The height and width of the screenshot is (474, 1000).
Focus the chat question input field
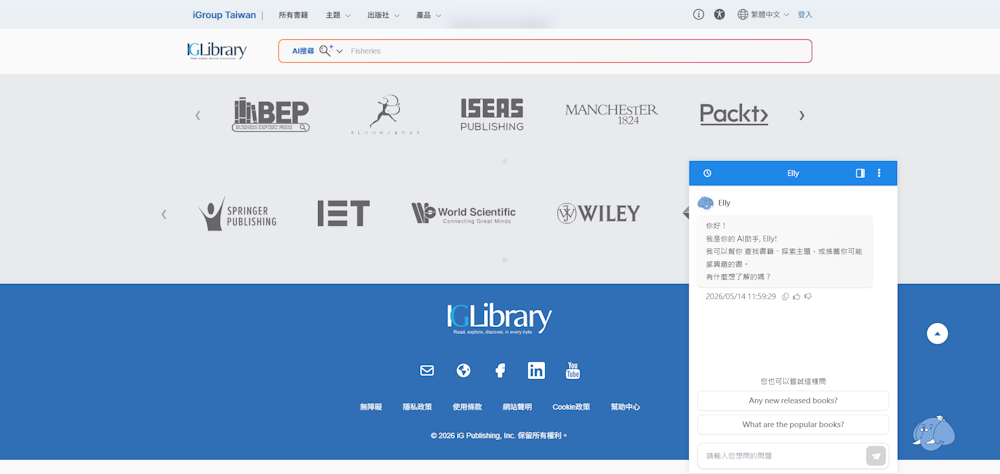(x=781, y=456)
